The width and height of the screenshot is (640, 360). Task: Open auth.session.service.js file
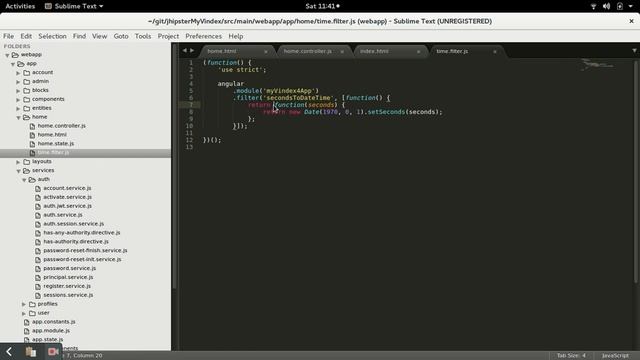(74, 224)
